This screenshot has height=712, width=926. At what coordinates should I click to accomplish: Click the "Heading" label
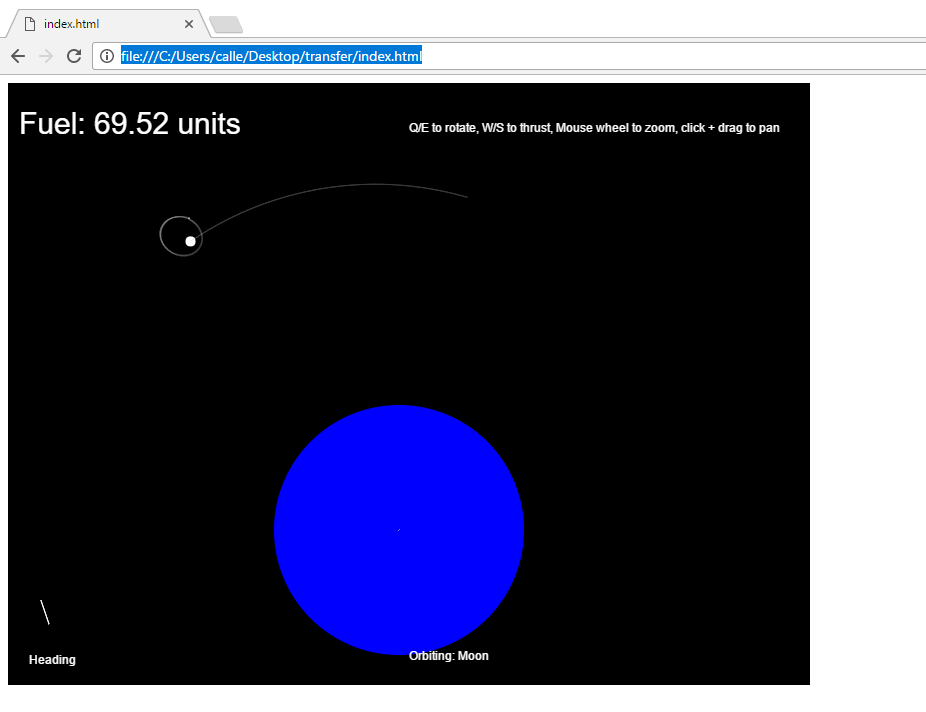(x=52, y=659)
